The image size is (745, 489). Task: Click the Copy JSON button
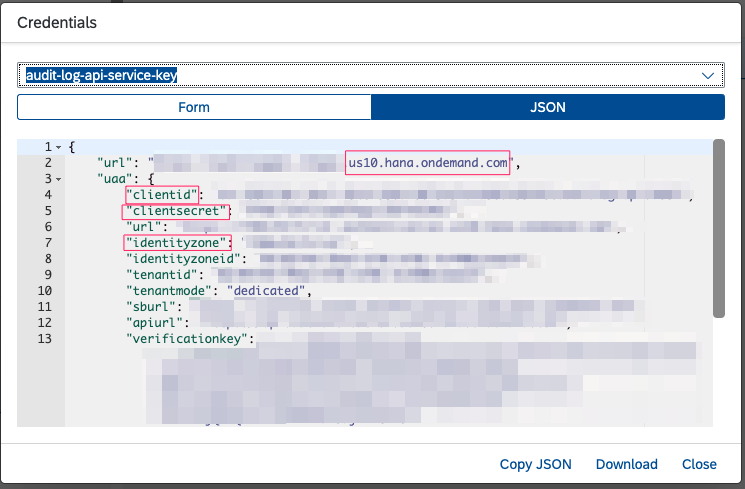pyautogui.click(x=535, y=464)
